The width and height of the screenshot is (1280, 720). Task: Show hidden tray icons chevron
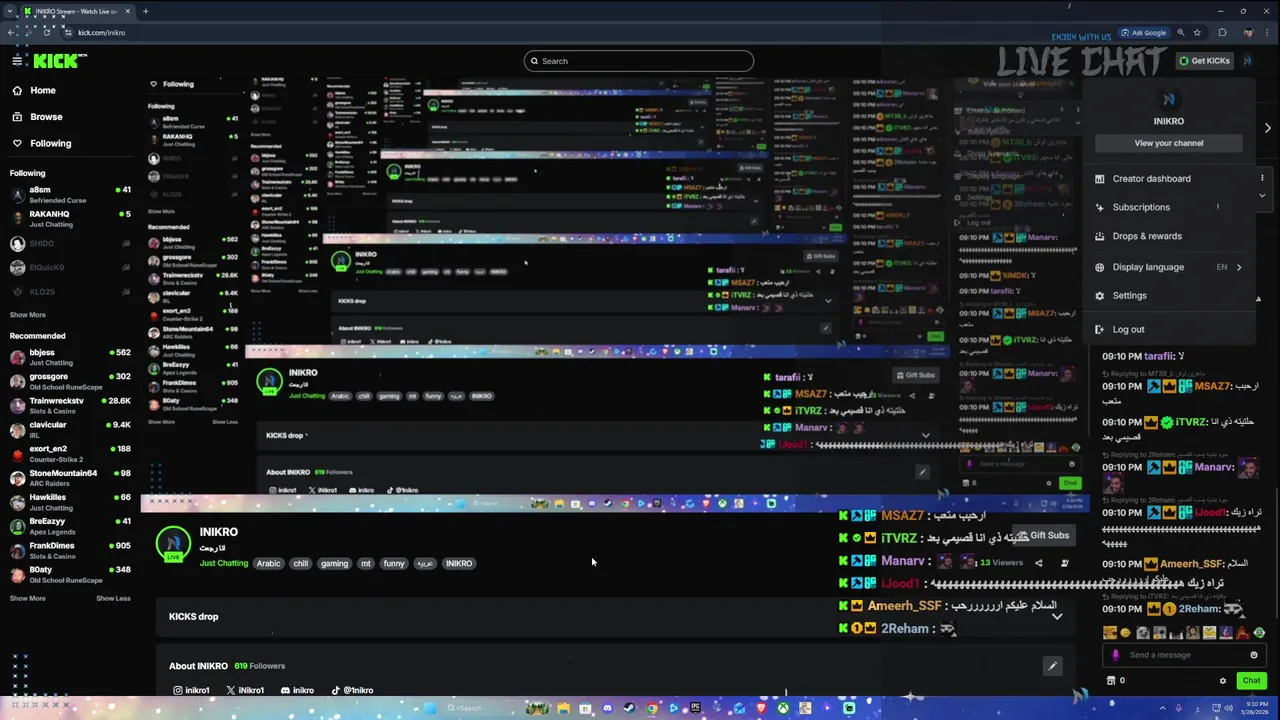coord(1162,708)
